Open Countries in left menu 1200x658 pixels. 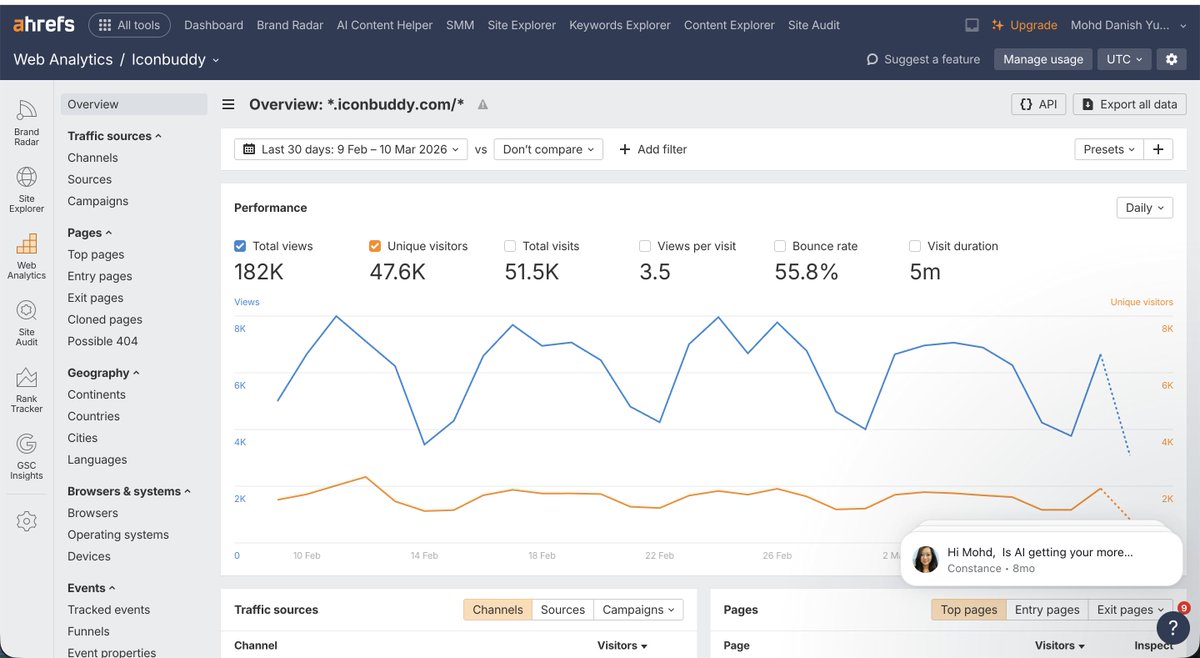point(94,416)
